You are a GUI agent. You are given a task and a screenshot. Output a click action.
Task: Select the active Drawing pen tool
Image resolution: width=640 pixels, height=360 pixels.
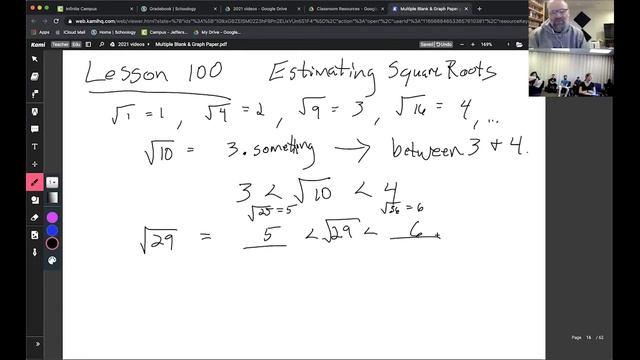(35, 182)
